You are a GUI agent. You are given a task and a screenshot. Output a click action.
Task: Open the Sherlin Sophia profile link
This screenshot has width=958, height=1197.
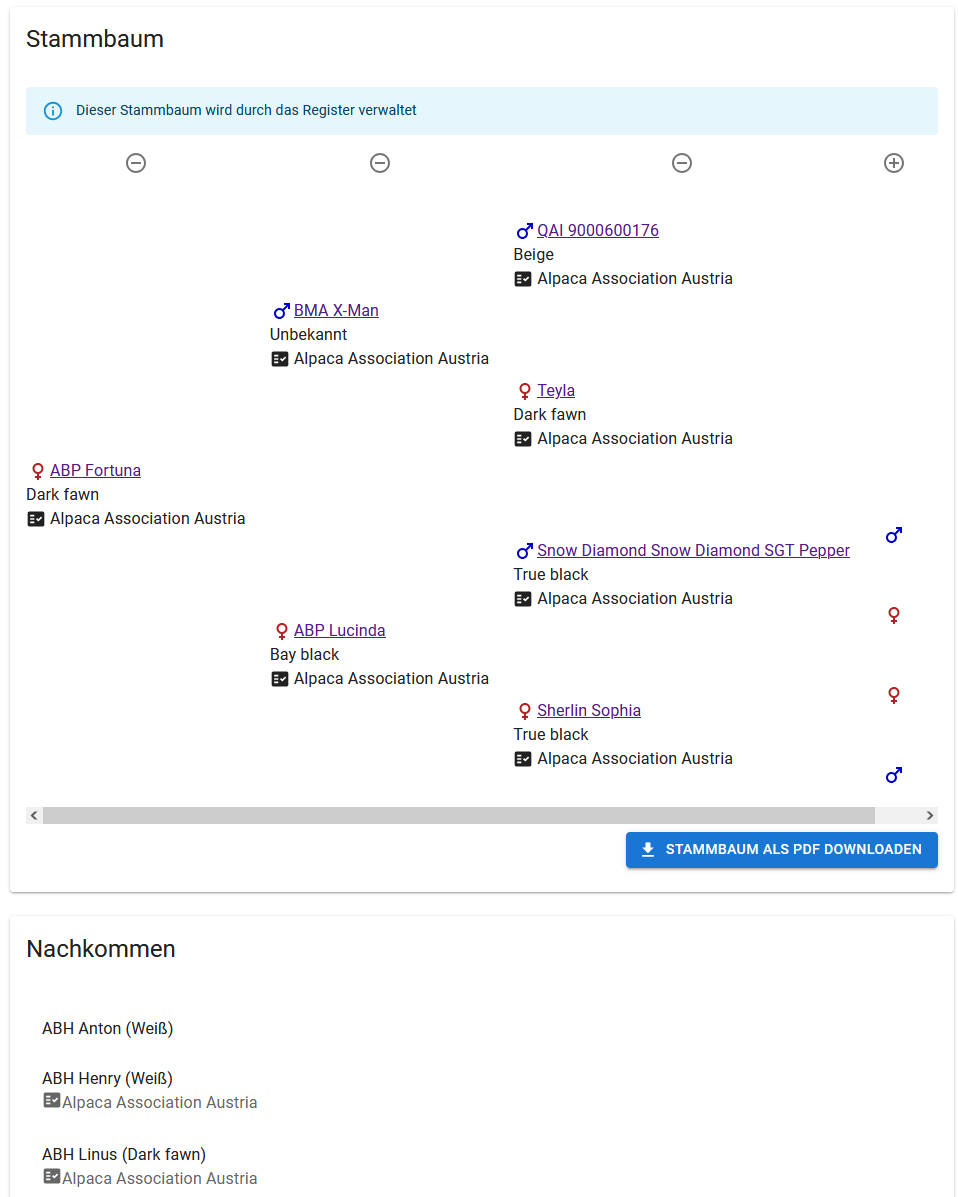[x=589, y=710]
